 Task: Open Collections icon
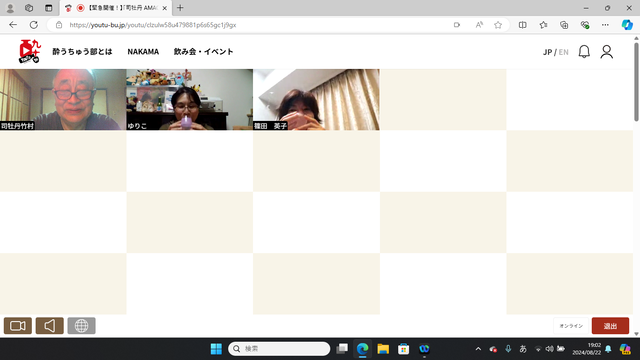564,25
